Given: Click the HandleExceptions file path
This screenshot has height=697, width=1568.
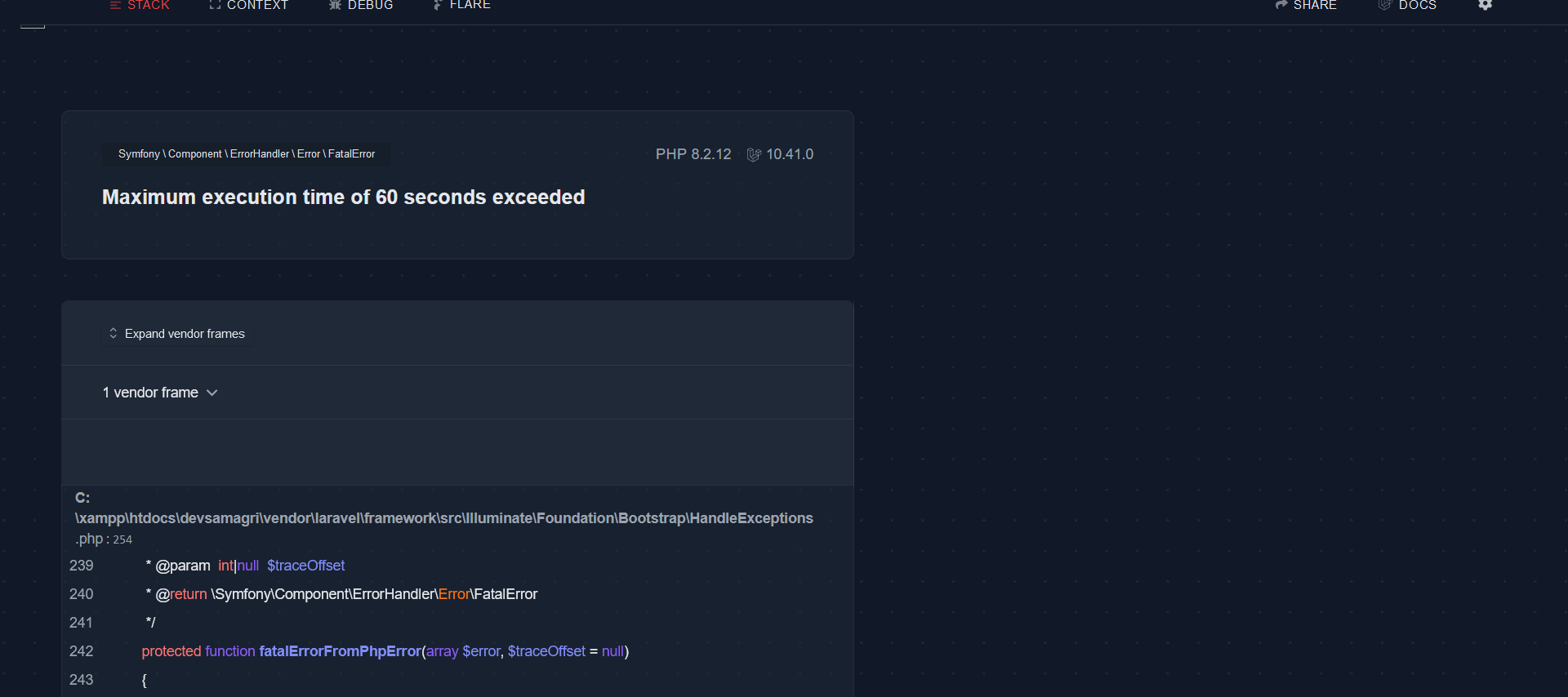Looking at the screenshot, I should click(x=444, y=518).
